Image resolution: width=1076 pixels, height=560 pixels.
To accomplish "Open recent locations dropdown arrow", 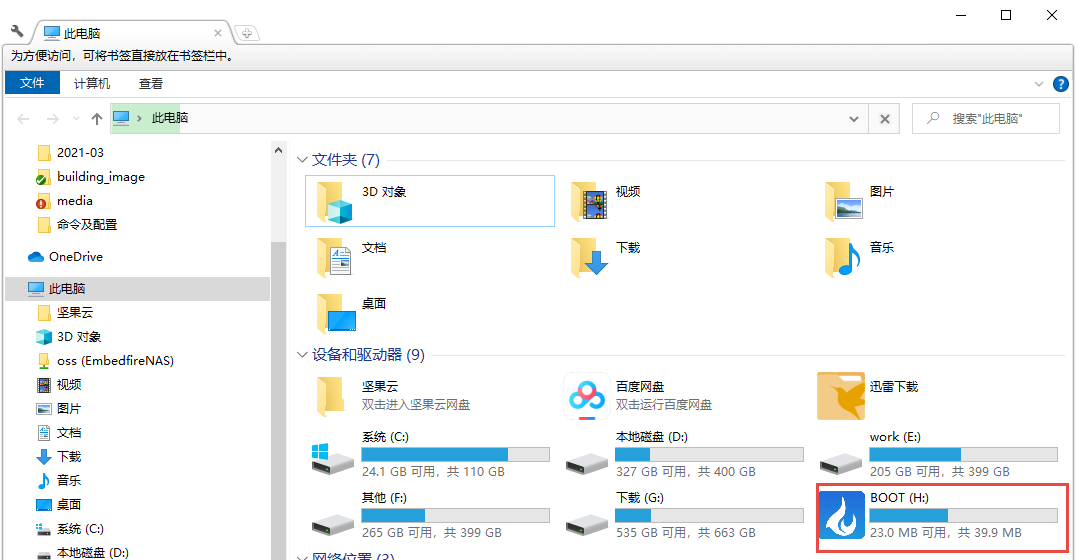I will [x=75, y=119].
